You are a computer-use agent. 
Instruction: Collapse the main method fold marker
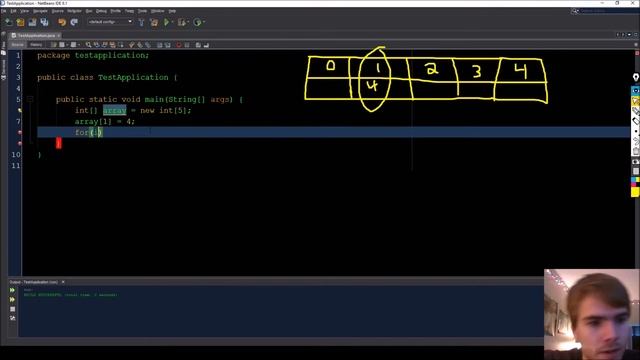coord(30,99)
